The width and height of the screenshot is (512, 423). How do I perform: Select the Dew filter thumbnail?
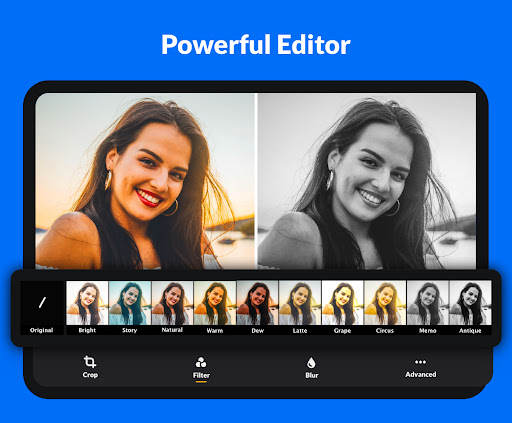tap(257, 303)
